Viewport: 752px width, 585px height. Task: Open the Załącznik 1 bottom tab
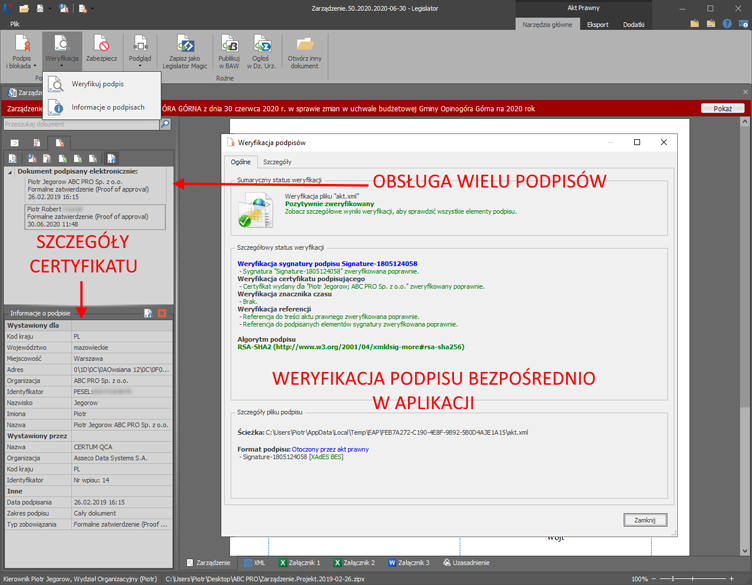click(300, 562)
